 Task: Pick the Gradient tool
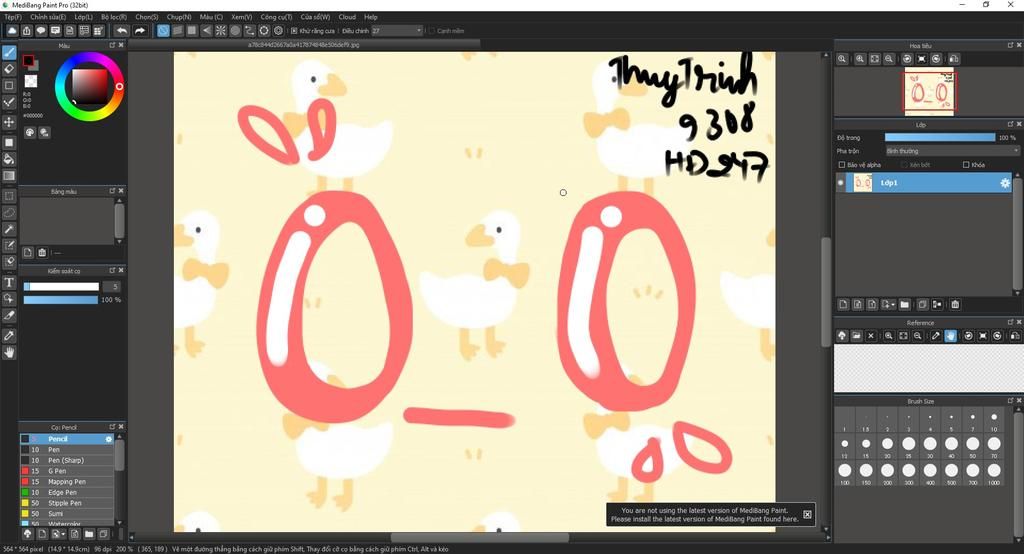9,176
